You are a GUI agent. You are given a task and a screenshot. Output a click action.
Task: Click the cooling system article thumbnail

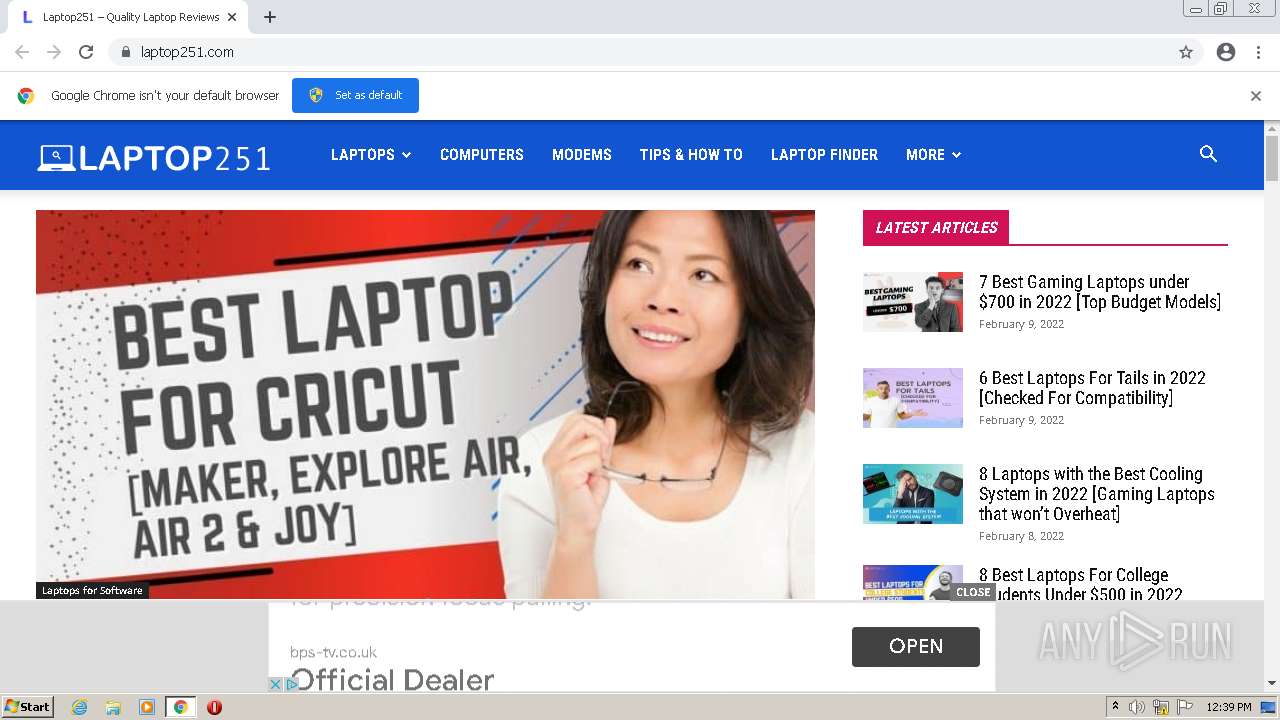pos(913,494)
